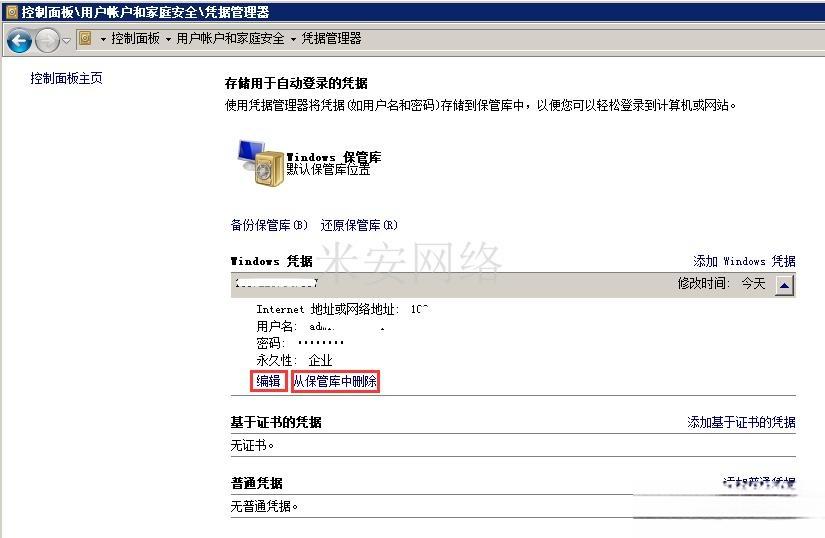This screenshot has width=825, height=538.
Task: Click 默认保管库位置 text
Action: [x=328, y=169]
